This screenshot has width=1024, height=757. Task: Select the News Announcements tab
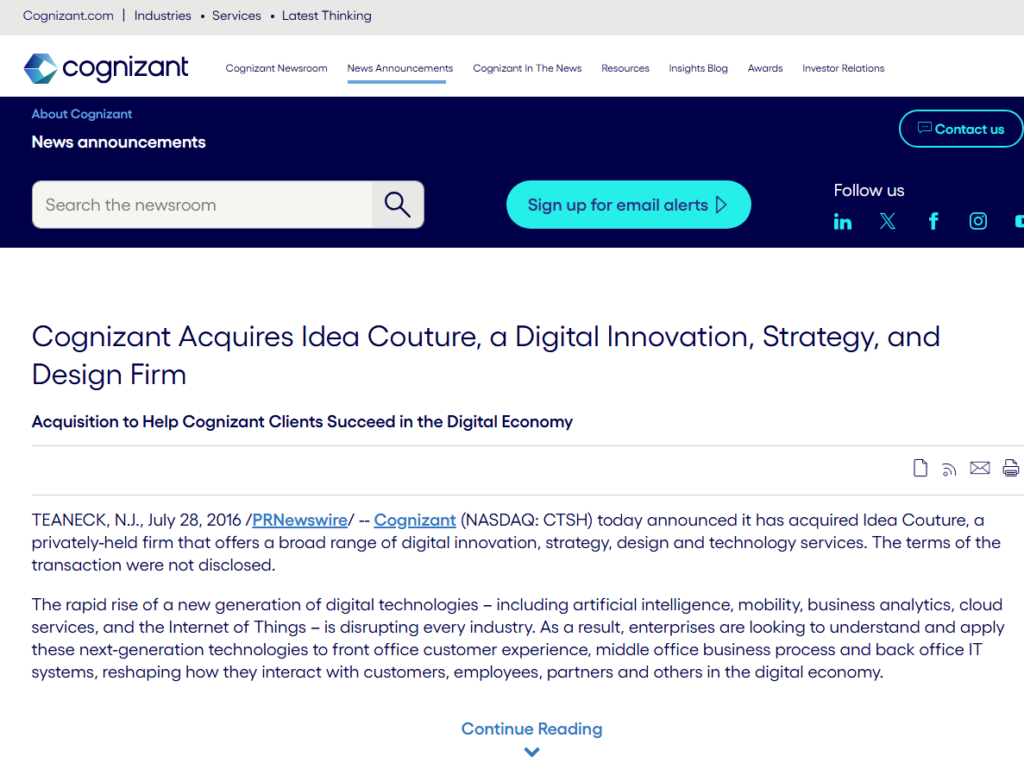[400, 68]
